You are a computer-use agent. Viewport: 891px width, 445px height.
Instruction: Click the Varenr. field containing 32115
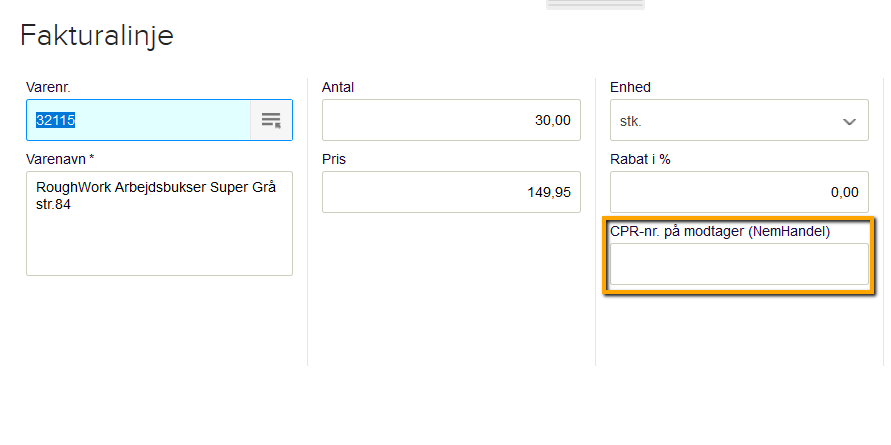[x=138, y=120]
